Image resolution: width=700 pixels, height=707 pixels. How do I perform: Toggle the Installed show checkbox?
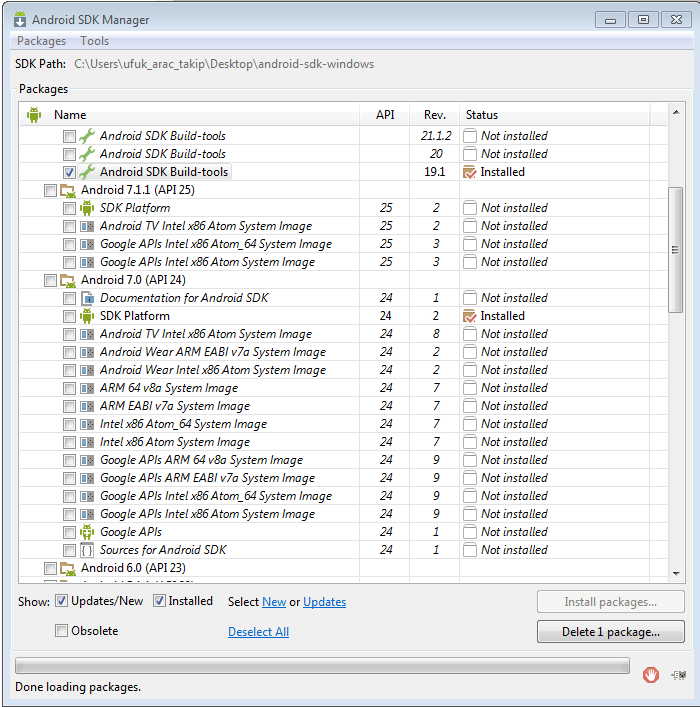[x=159, y=601]
